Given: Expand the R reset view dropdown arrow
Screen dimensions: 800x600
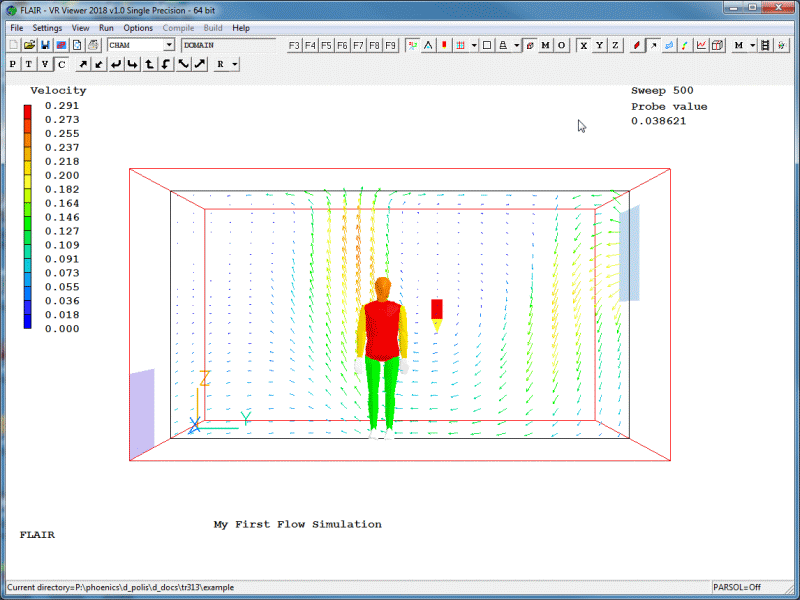Looking at the screenshot, I should click(234, 64).
